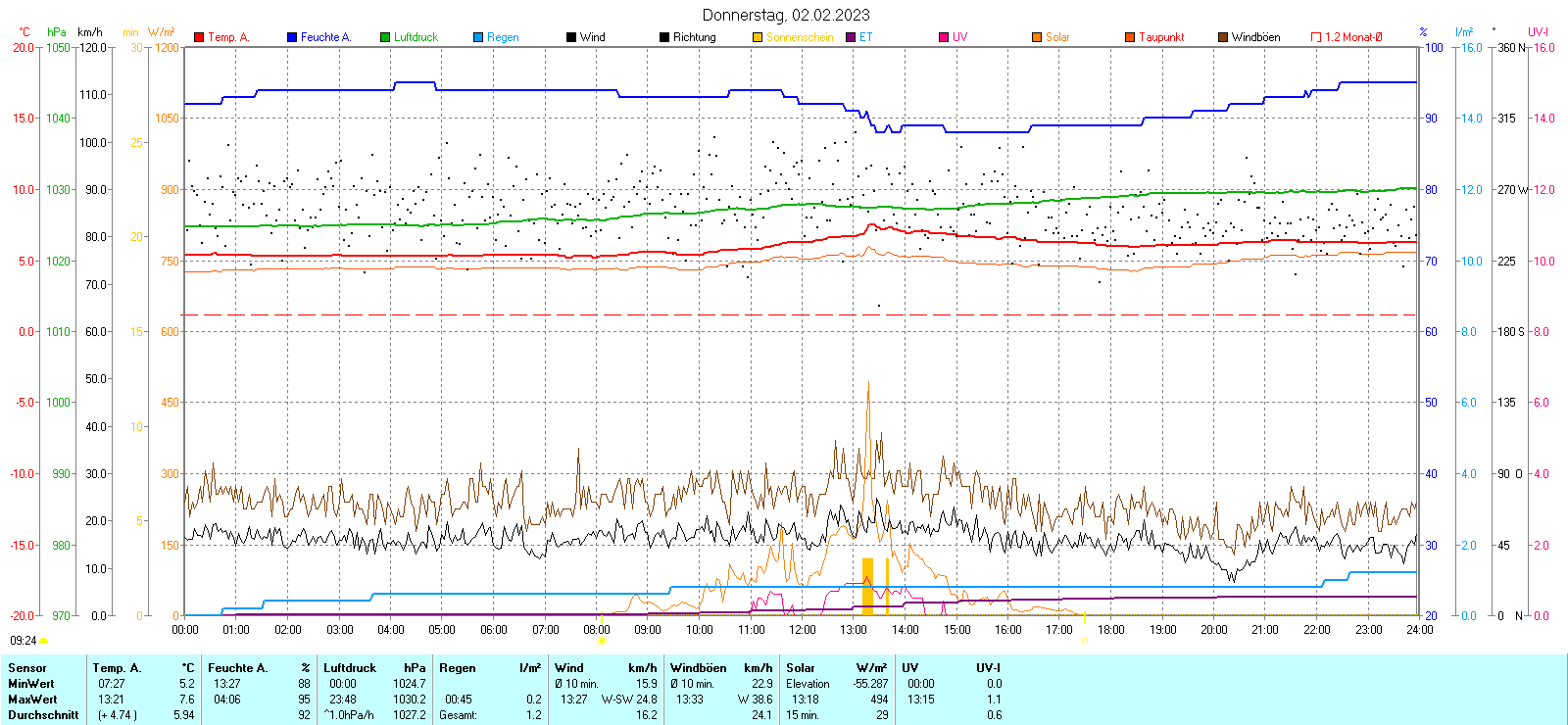The height and width of the screenshot is (725, 1568).
Task: Click the Taupunkt legend label
Action: click(1161, 37)
